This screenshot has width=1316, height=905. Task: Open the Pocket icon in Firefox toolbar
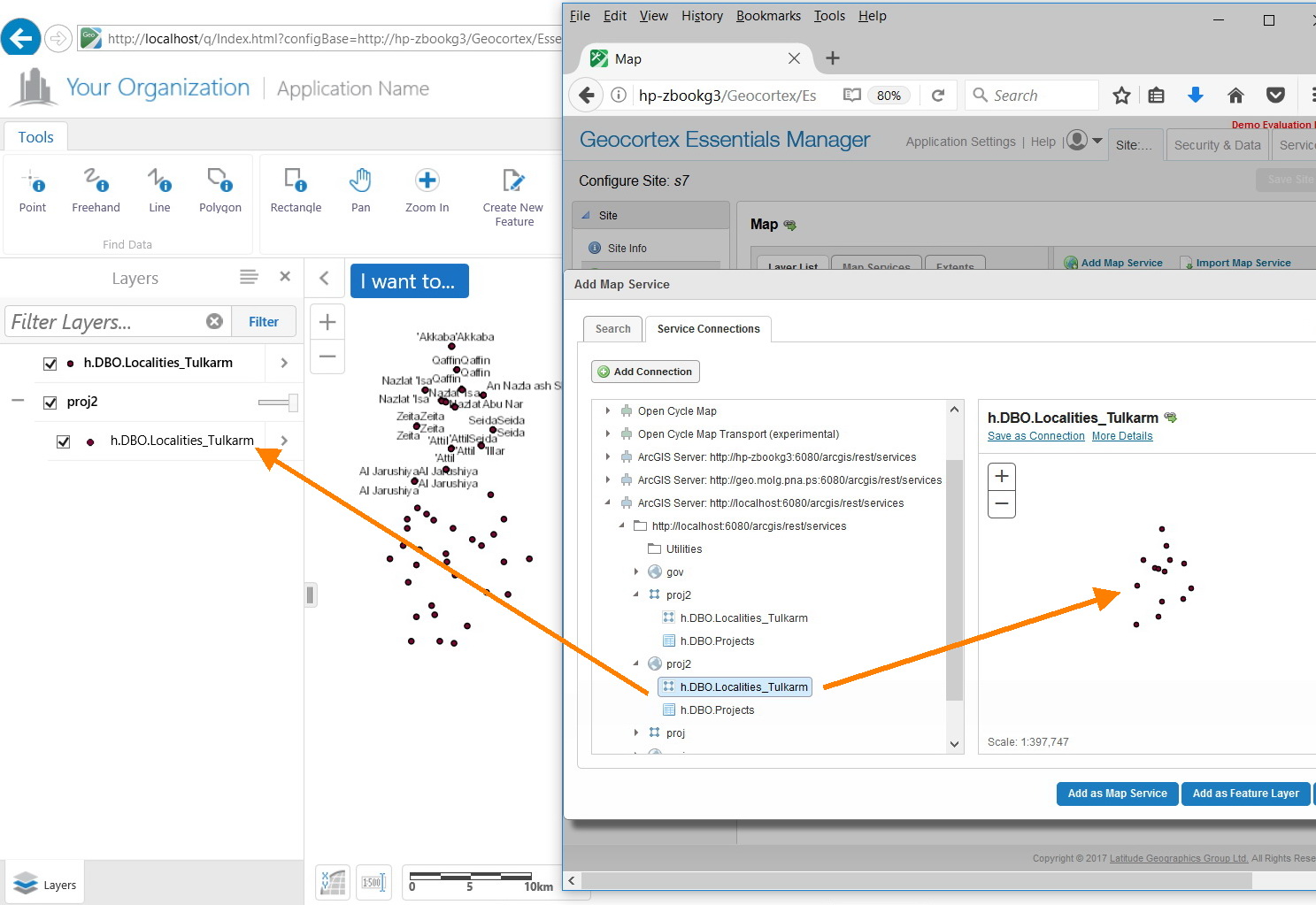coord(1275,96)
